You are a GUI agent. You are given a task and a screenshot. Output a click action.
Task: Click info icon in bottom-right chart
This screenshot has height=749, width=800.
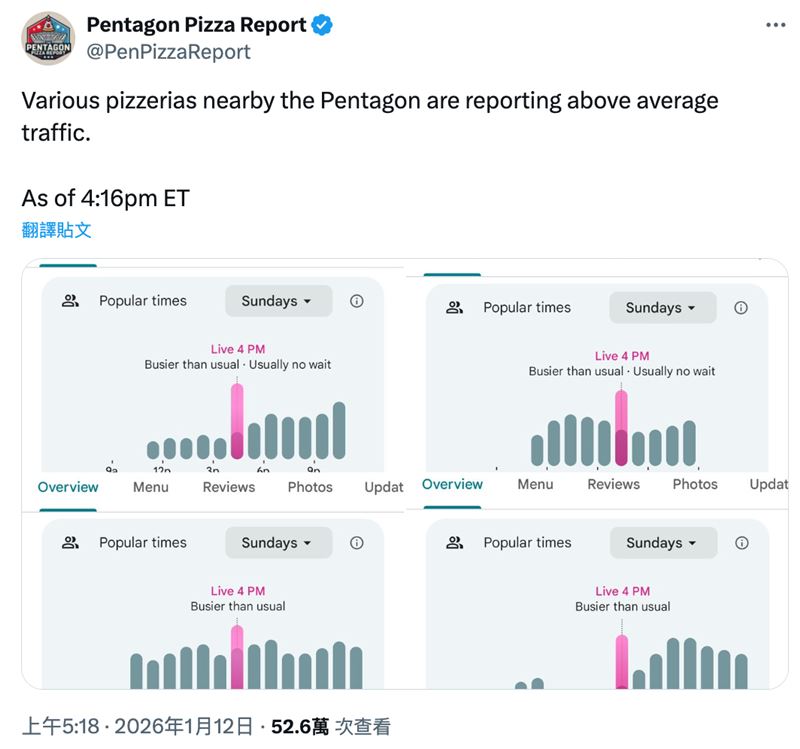[741, 543]
